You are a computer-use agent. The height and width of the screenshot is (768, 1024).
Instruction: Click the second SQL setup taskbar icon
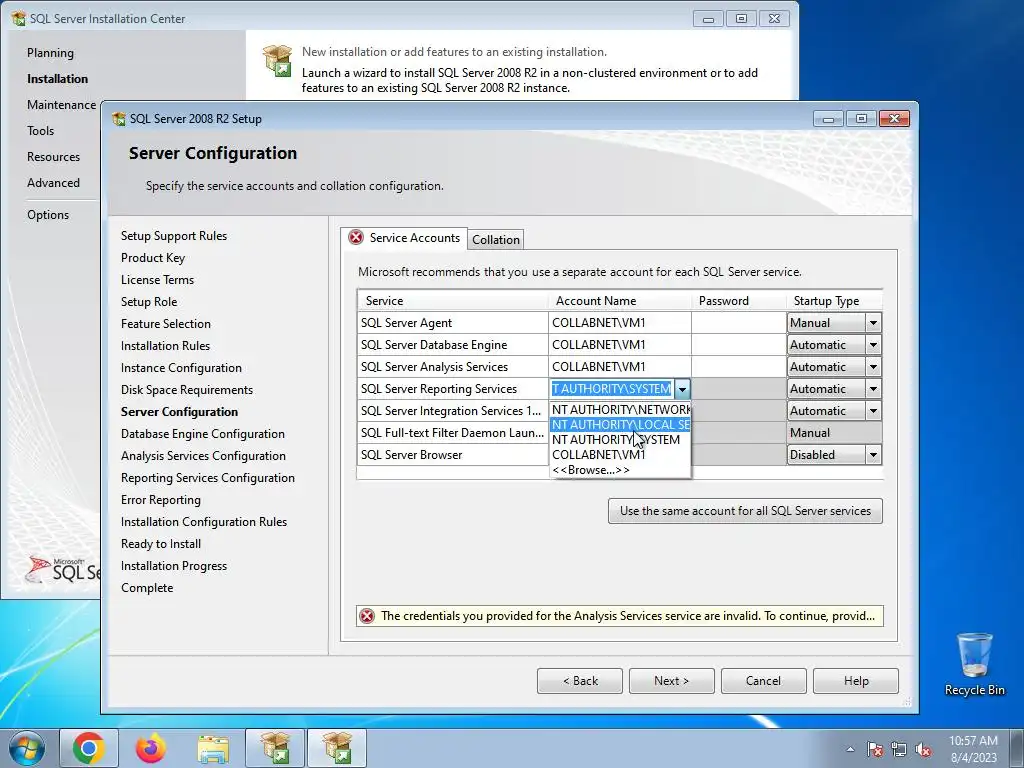click(x=337, y=748)
